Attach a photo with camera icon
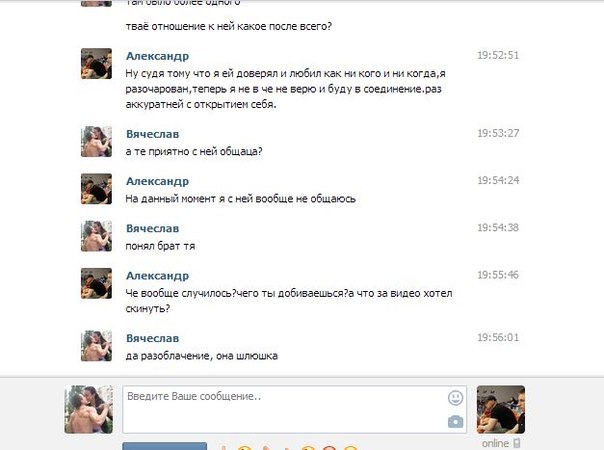Screen dimensions: 604x450 pos(455,422)
